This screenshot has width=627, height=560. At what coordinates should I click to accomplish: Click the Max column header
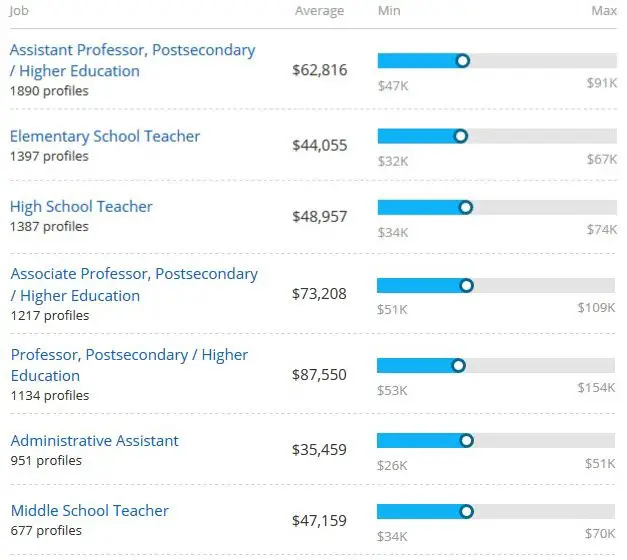[604, 11]
